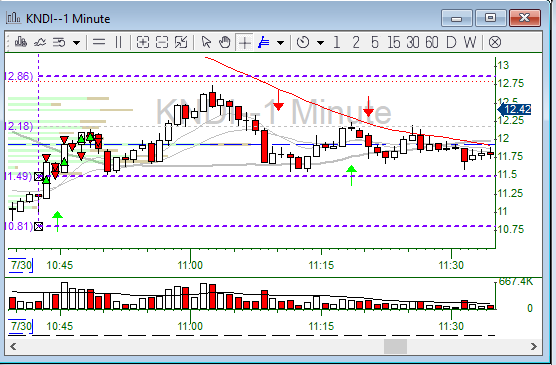Switch to 2 minute interval
556x365 pixels.
pos(356,43)
